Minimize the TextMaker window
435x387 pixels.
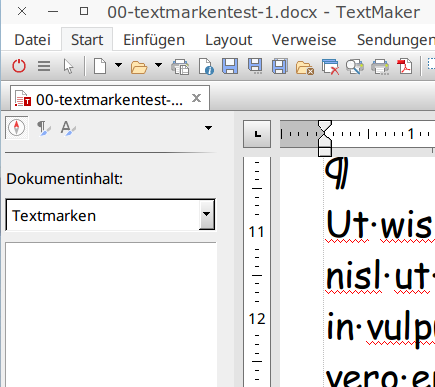coord(53,11)
